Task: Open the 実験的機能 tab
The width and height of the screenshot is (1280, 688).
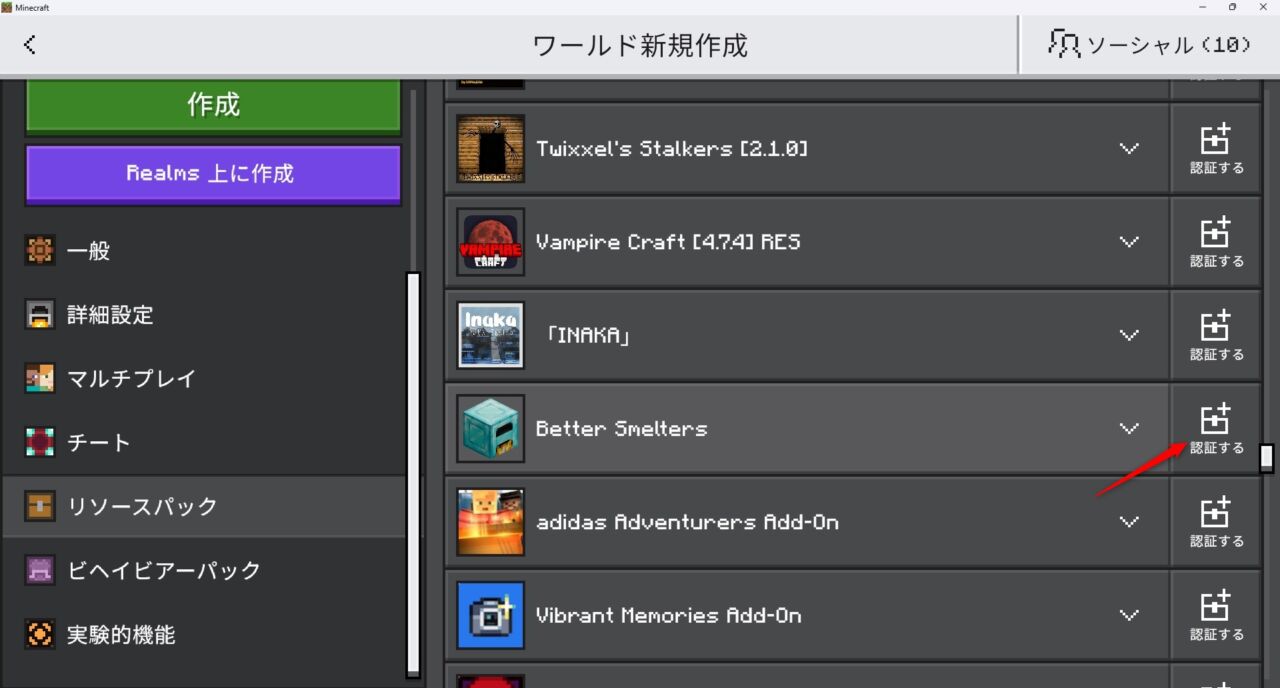Action: 204,635
